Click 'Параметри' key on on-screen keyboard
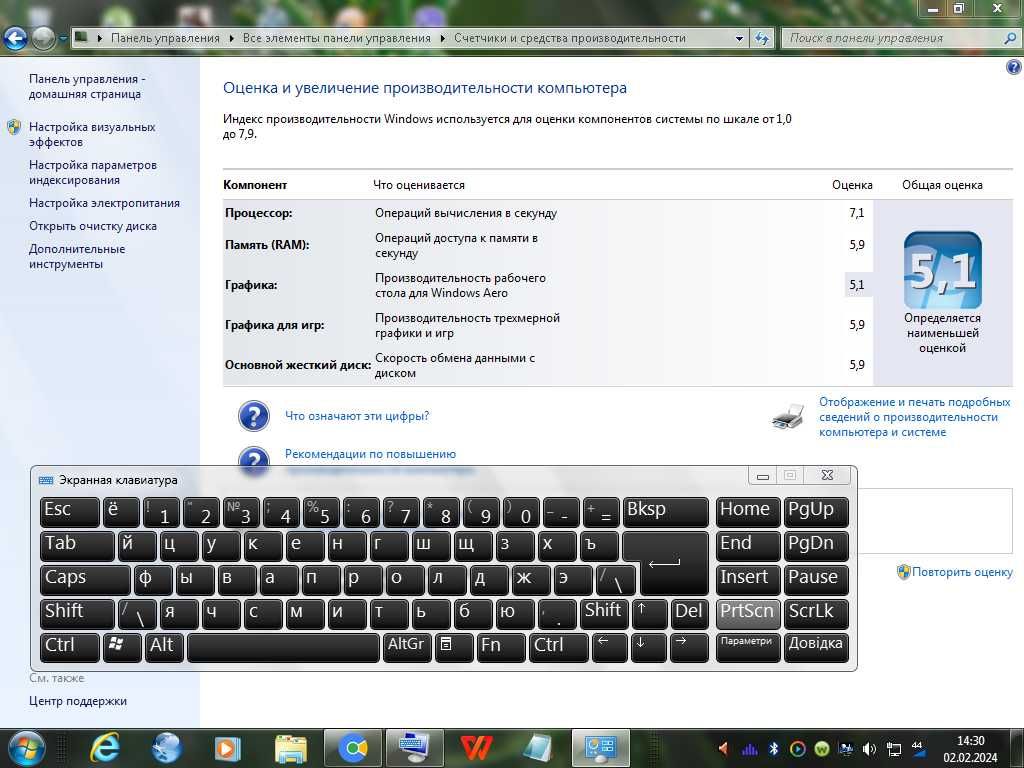This screenshot has width=1024, height=768. coord(748,647)
